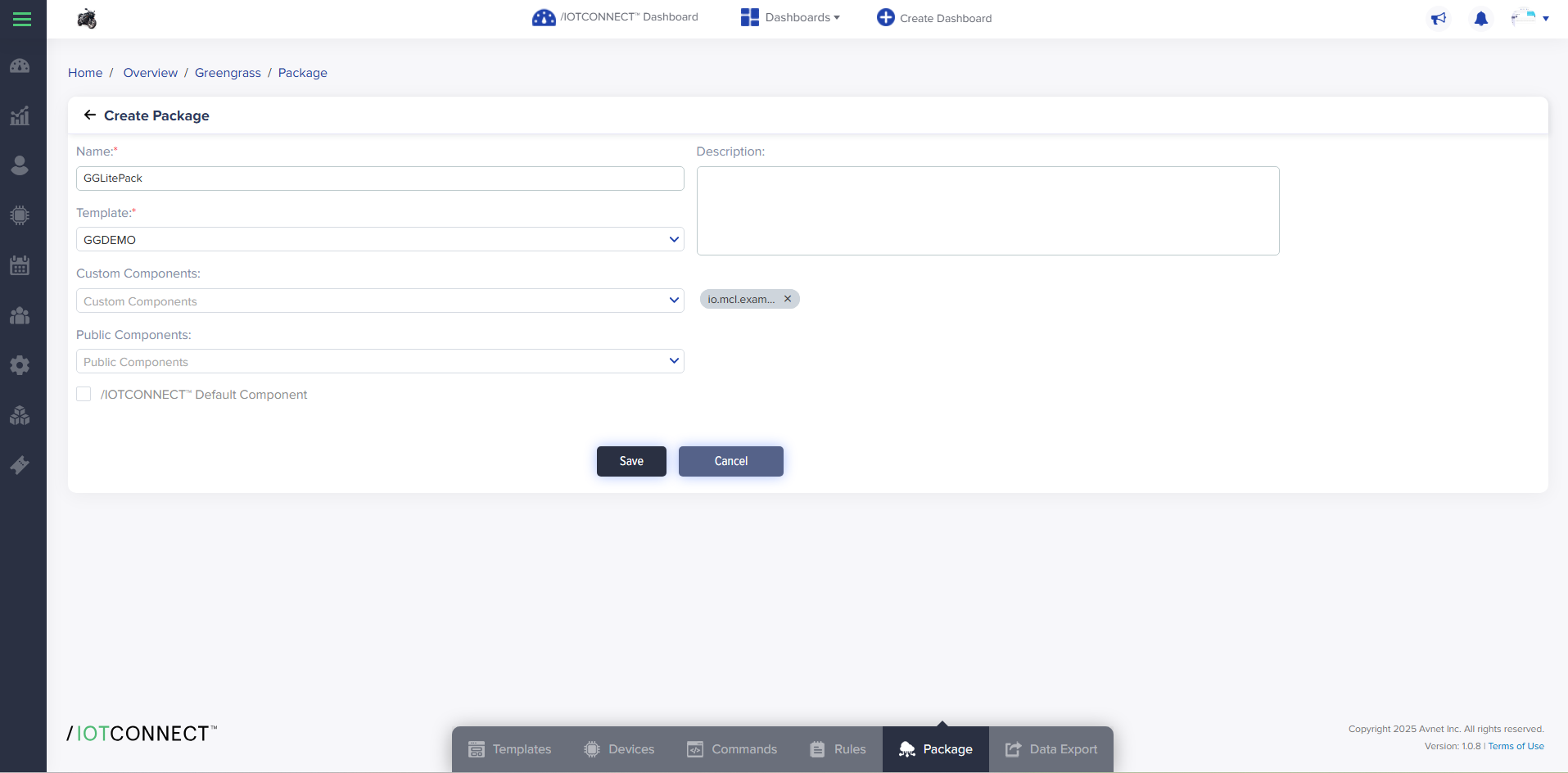Open the Template dropdown showing GGDEMO
The image size is (1568, 773).
pos(380,239)
